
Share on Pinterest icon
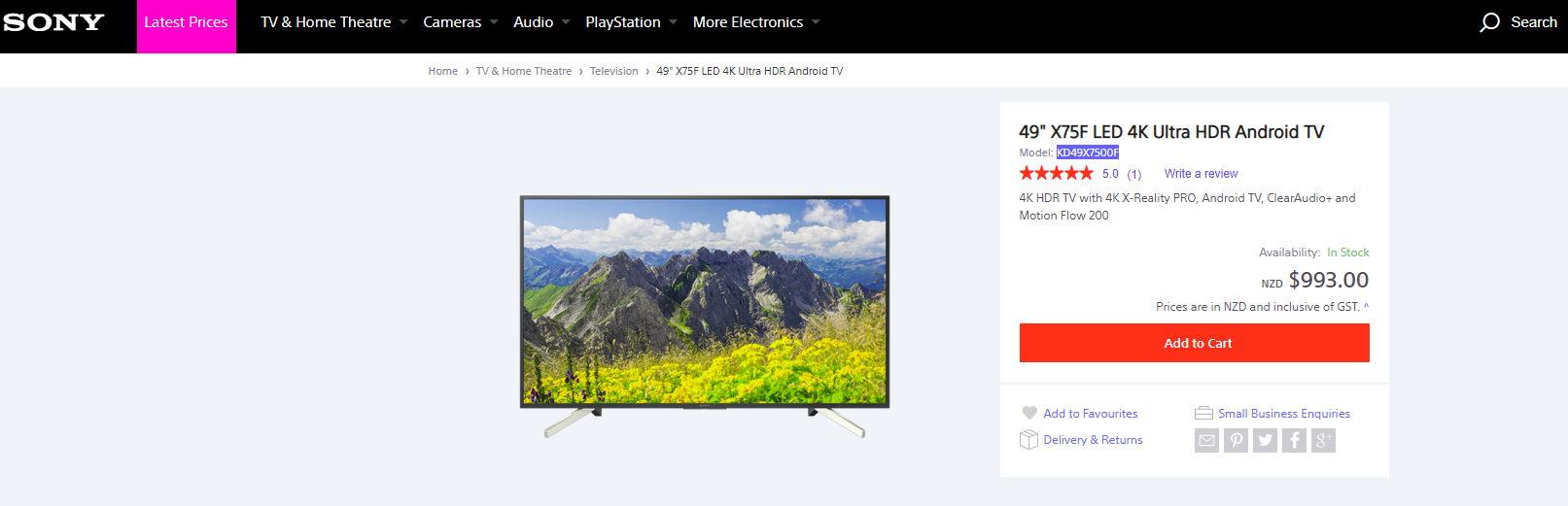click(x=1236, y=441)
